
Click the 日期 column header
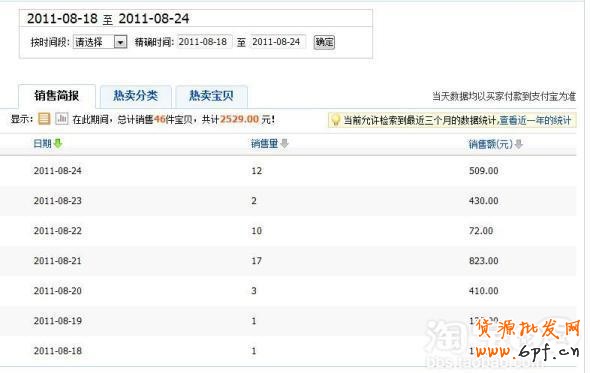[x=43, y=143]
